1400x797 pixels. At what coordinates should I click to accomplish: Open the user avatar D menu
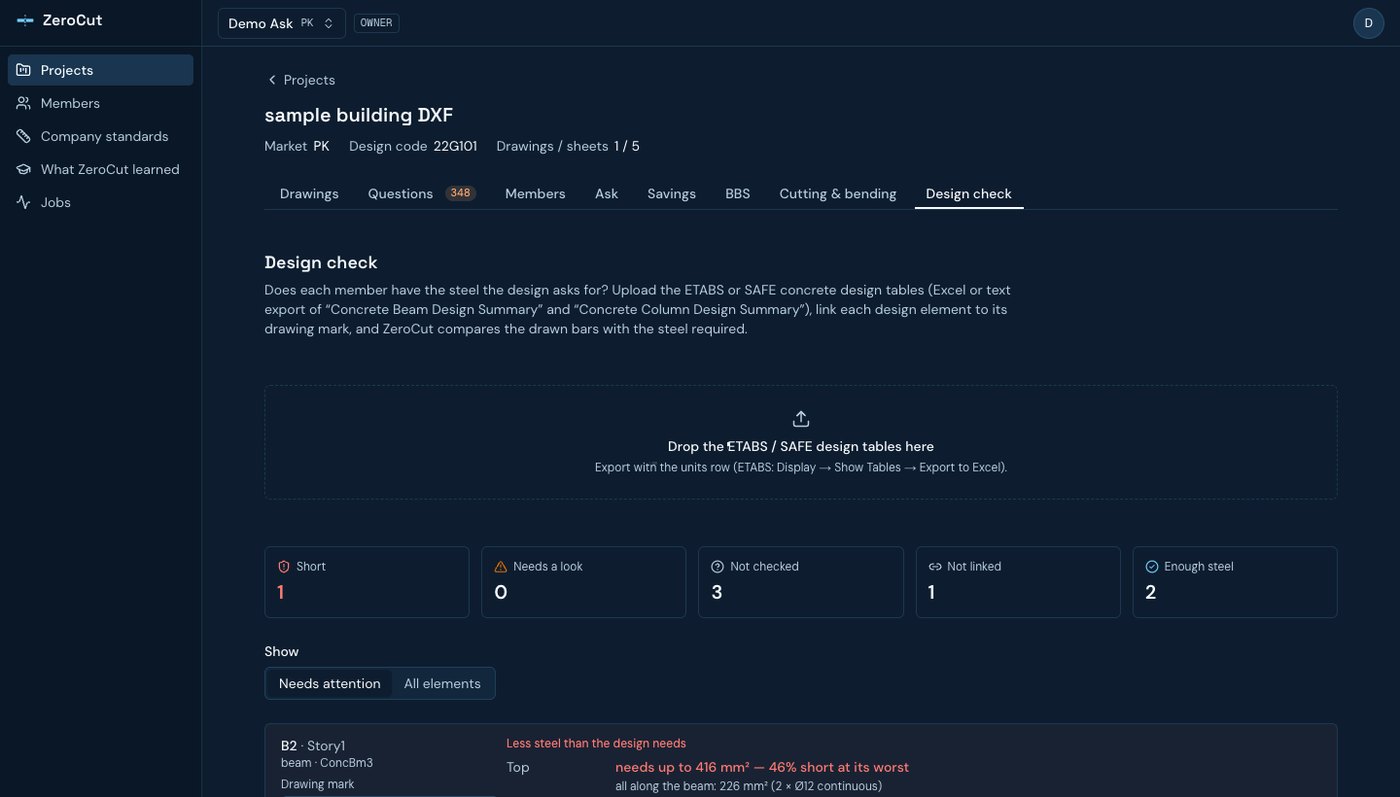pyautogui.click(x=1368, y=23)
